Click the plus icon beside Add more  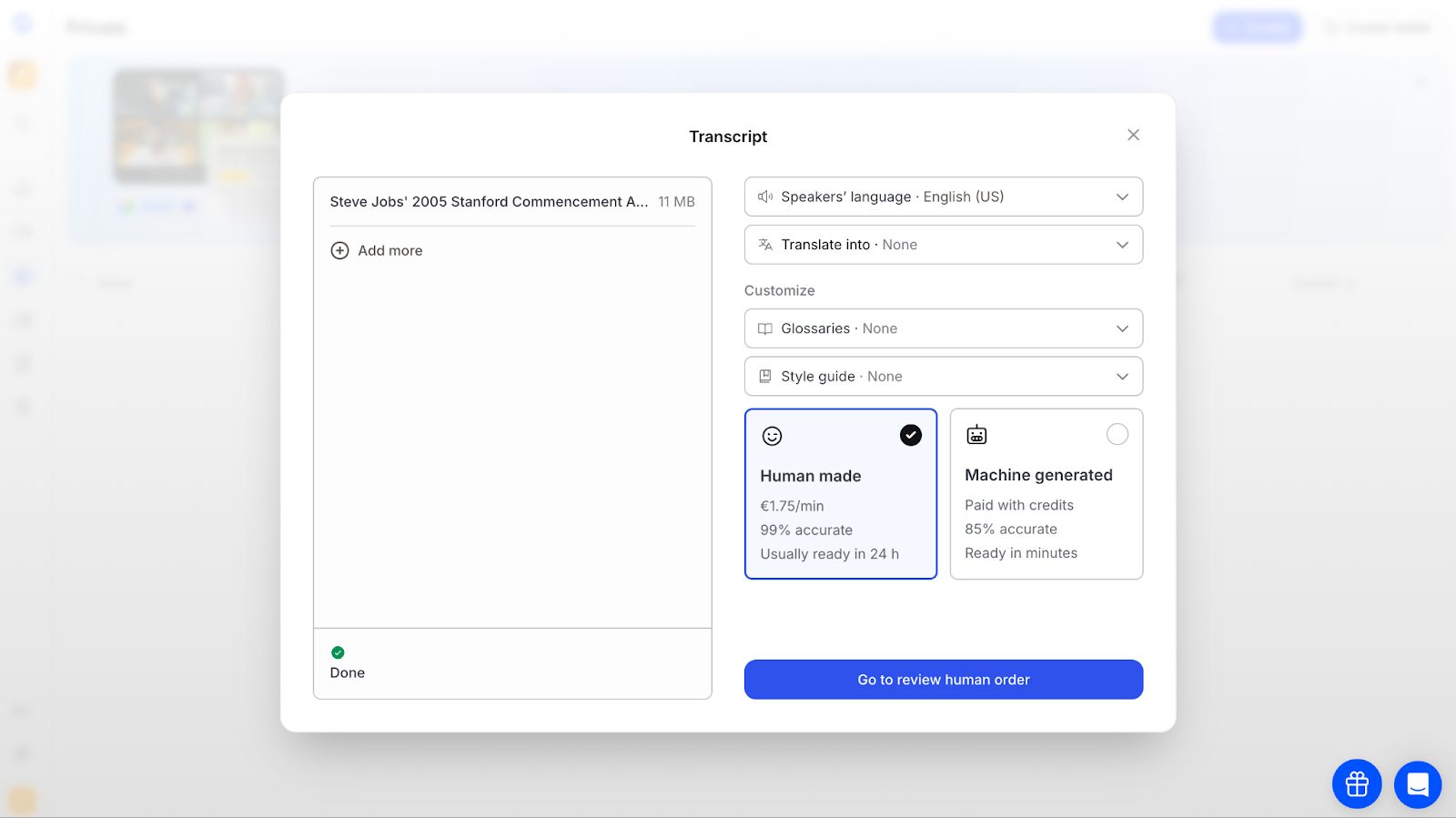[x=339, y=250]
